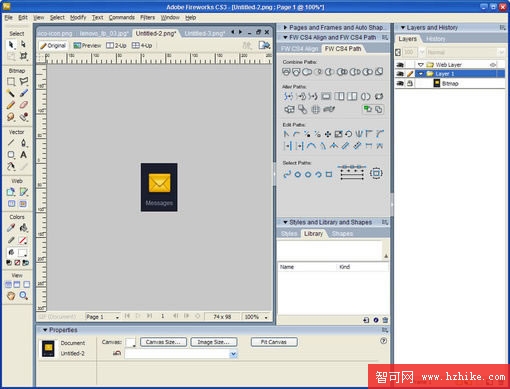The image size is (510, 389).
Task: Collapse the Properties panel
Action: click(45, 330)
